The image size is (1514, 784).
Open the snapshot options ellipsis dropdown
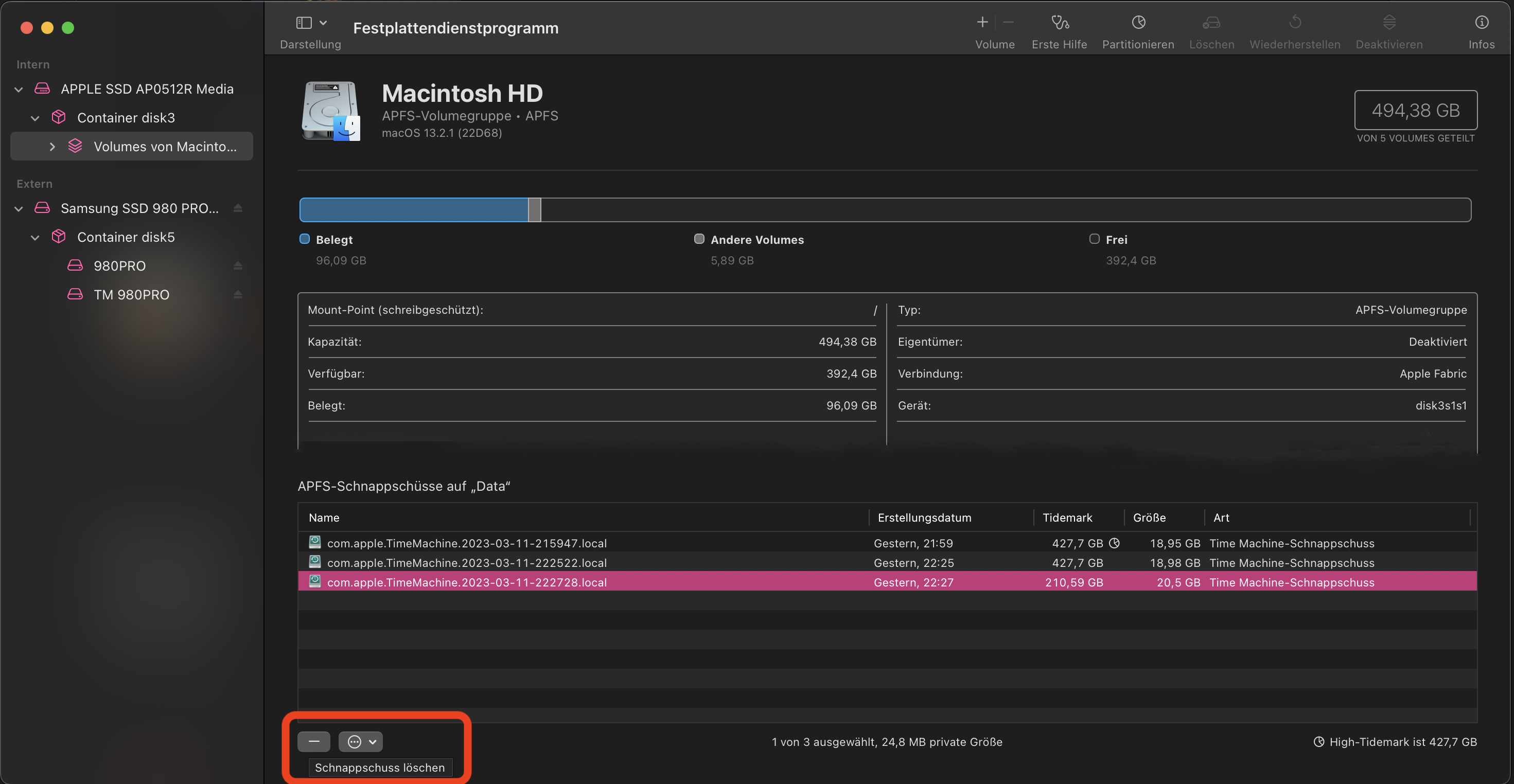point(360,741)
